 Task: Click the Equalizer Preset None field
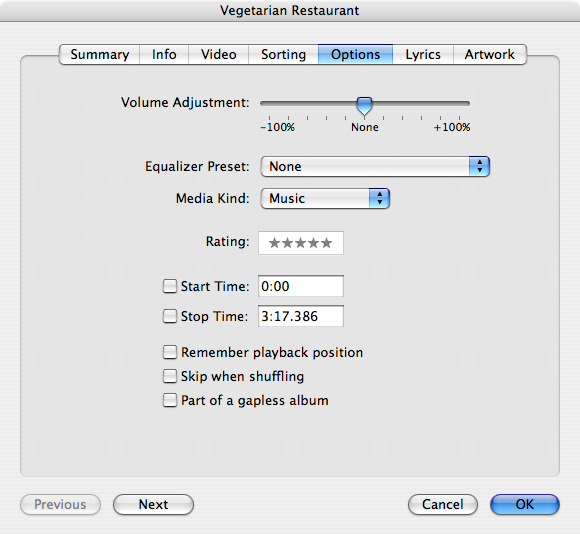(375, 166)
